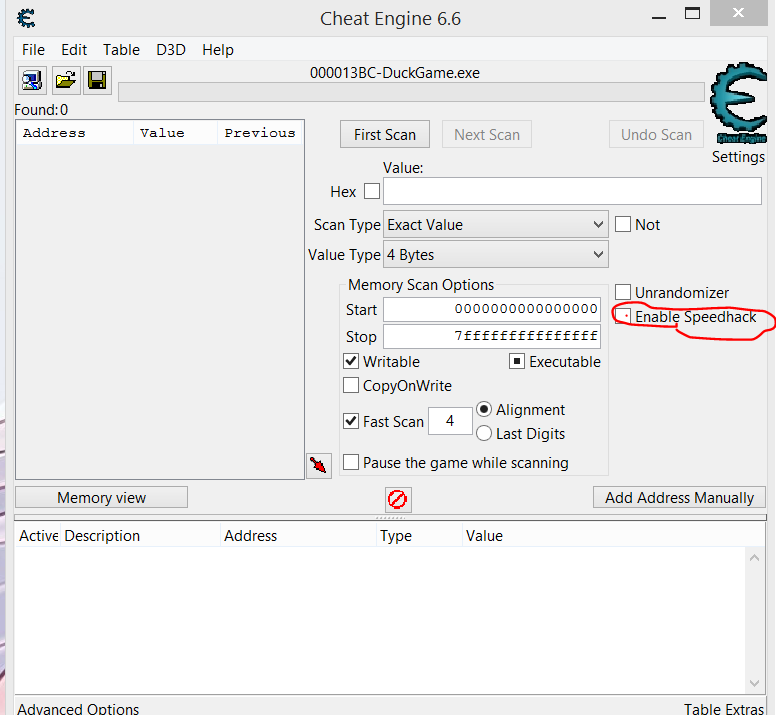Open the Edit menu

[74, 49]
